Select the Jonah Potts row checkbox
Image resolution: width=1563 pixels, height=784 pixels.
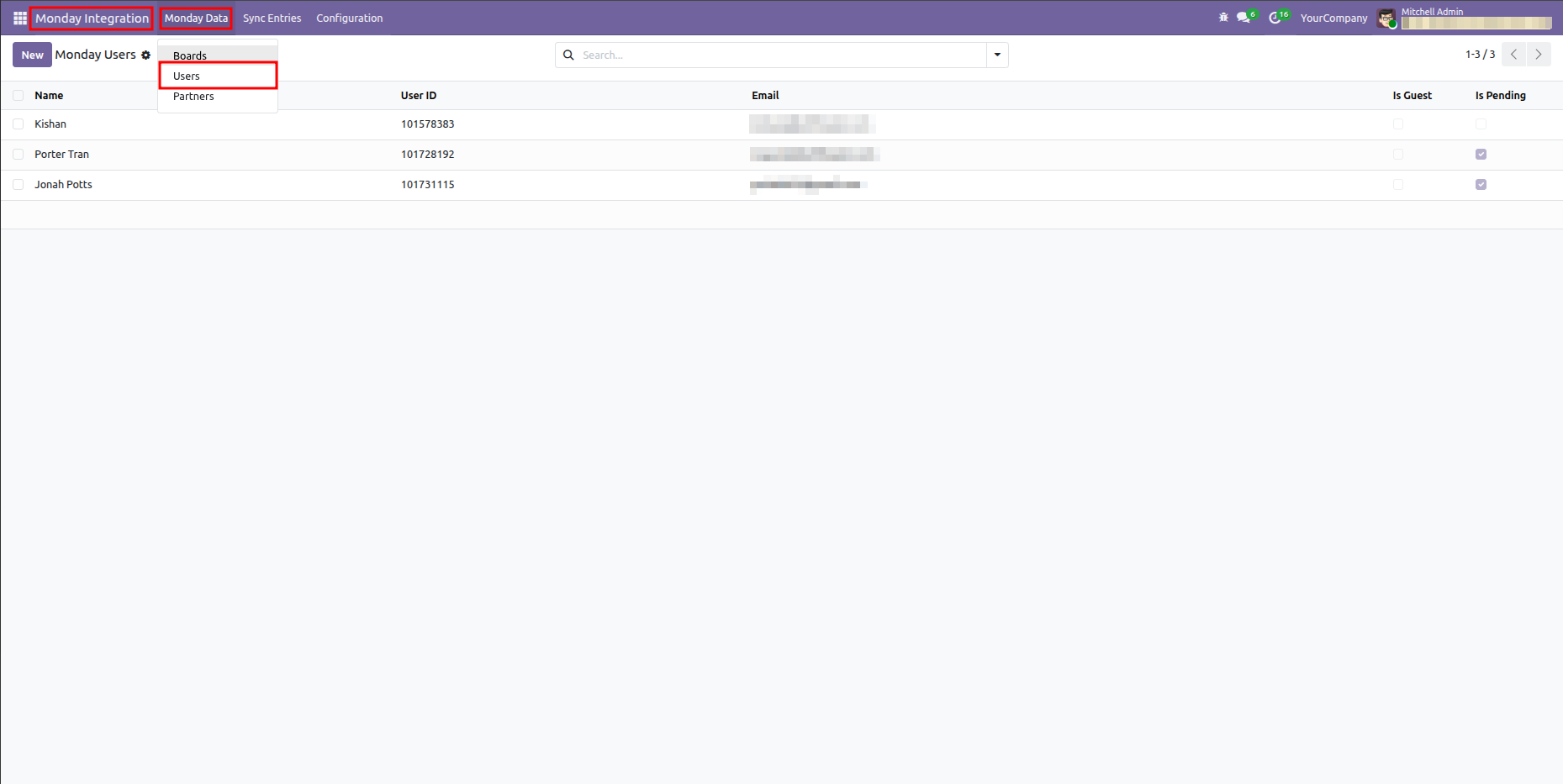(18, 185)
